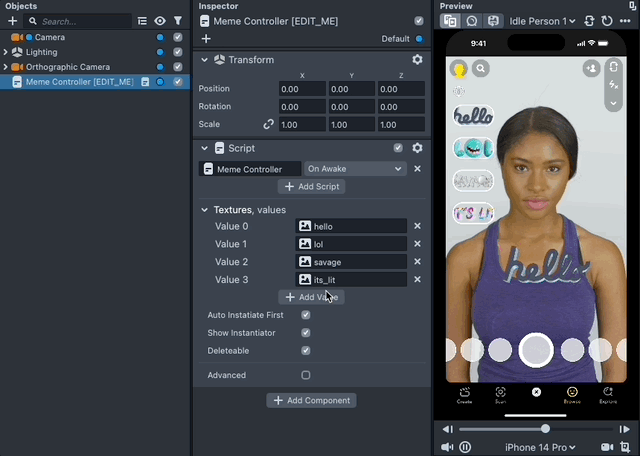Viewport: 640px width, 456px height.
Task: Open preview more options ellipsis
Action: (x=625, y=21)
